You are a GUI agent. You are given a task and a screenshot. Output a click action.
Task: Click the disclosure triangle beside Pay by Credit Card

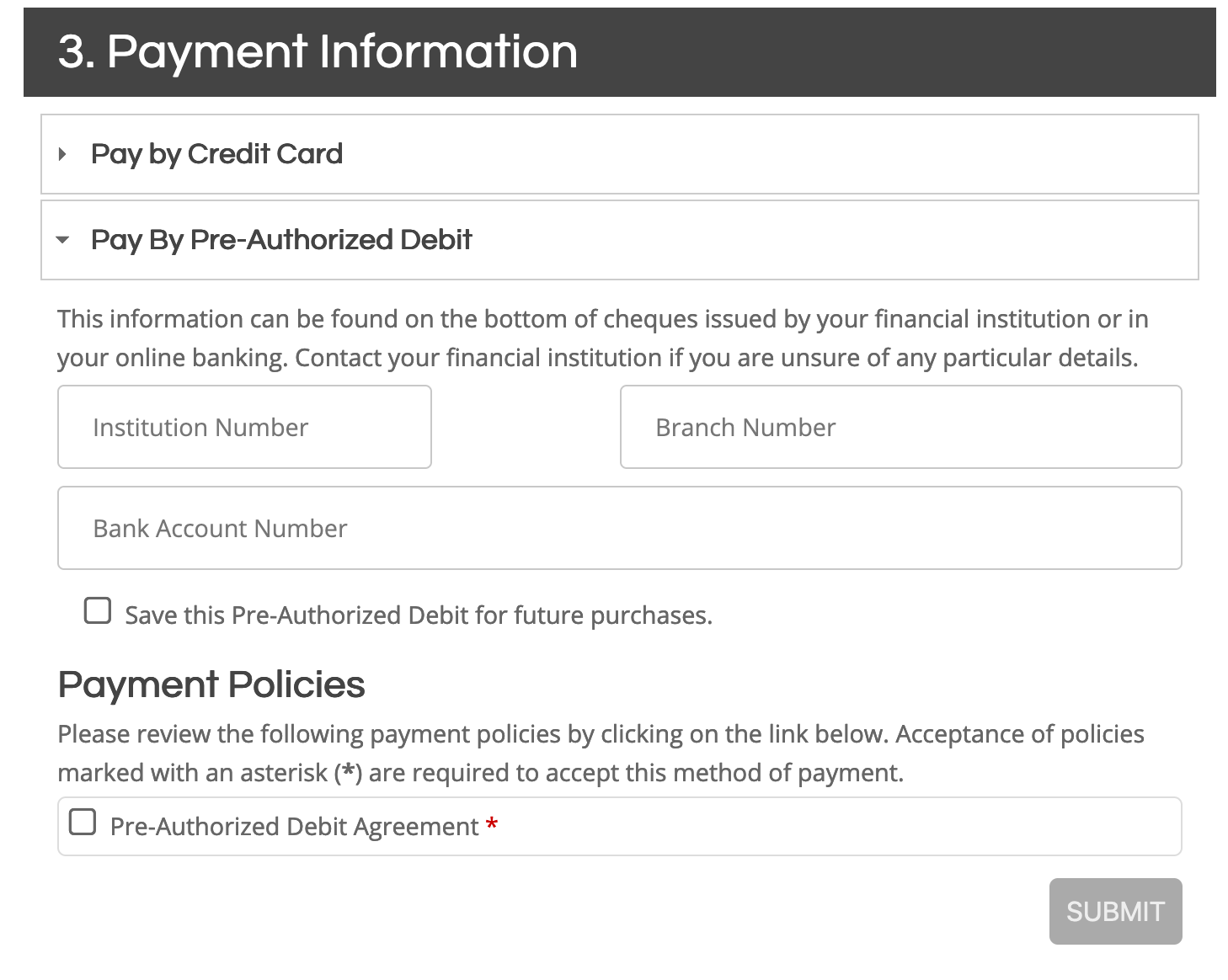(x=62, y=154)
